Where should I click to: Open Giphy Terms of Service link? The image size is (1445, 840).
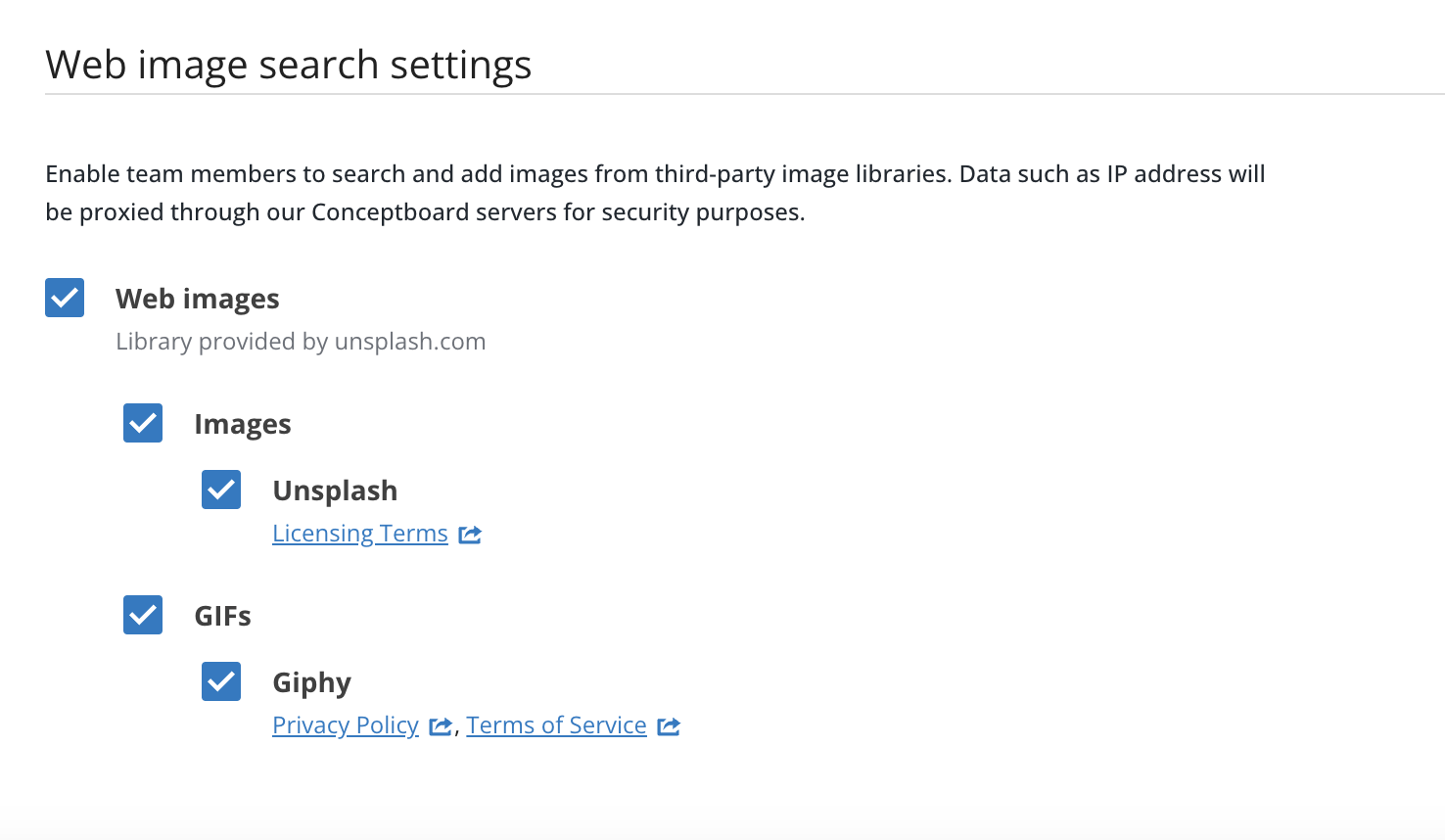point(556,725)
